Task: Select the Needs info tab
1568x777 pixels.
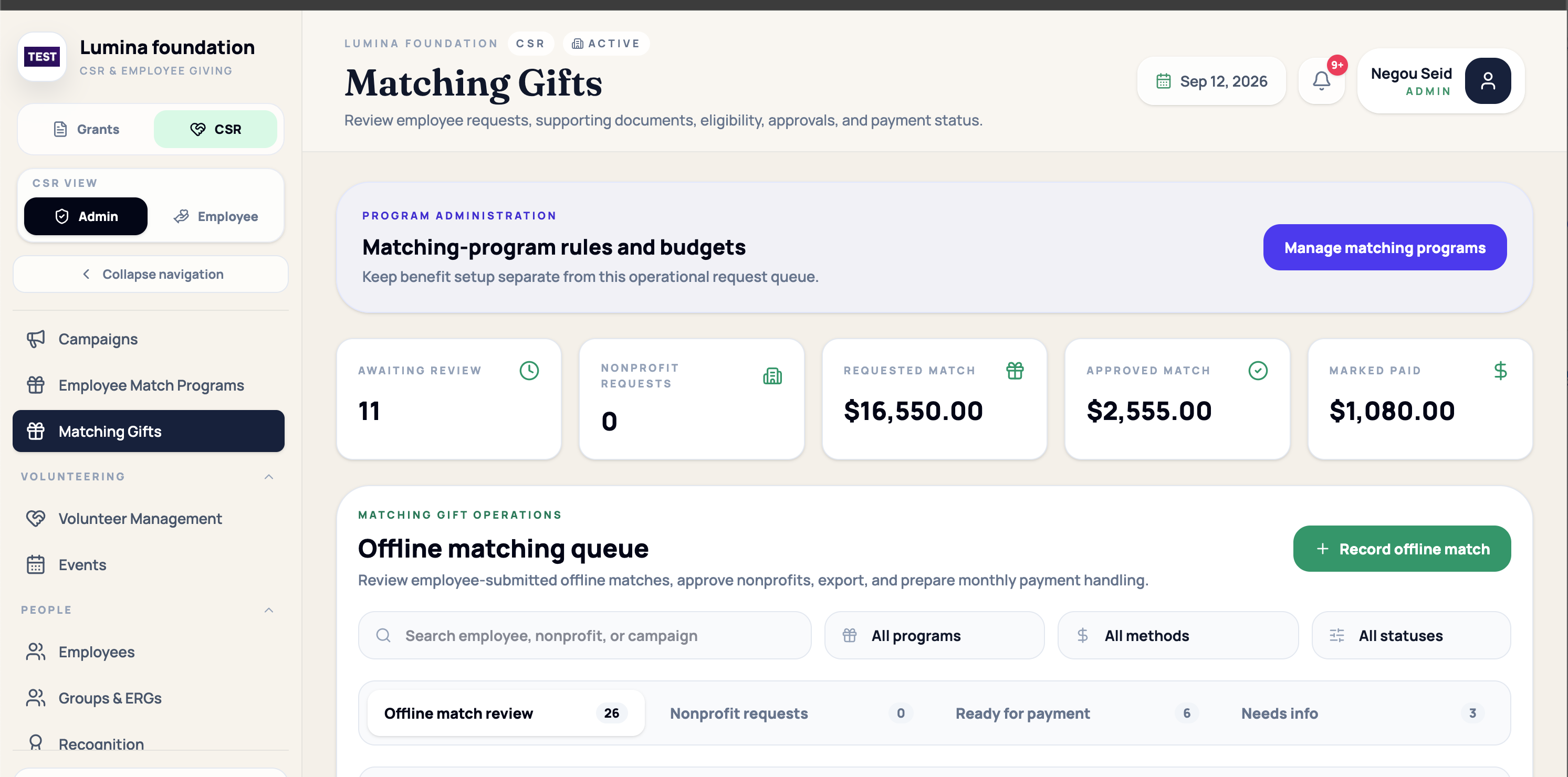Action: click(1362, 713)
